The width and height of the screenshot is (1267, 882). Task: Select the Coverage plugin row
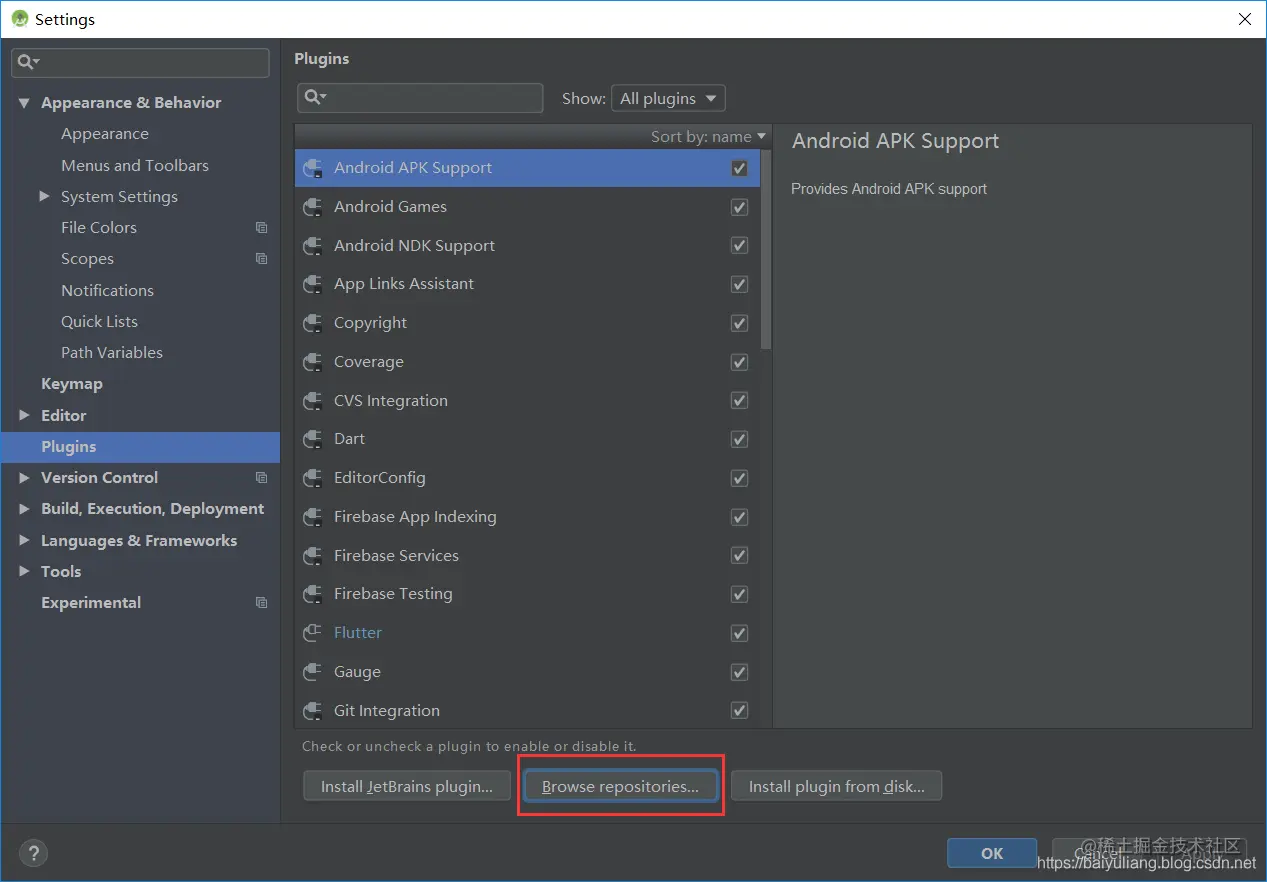point(527,362)
